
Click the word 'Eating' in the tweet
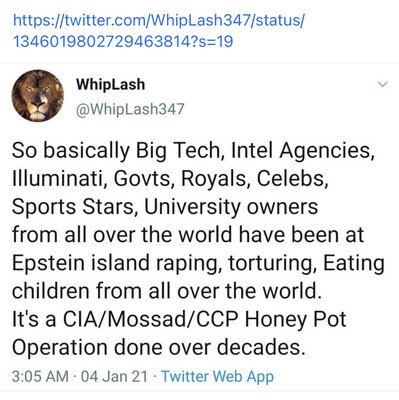(354, 263)
